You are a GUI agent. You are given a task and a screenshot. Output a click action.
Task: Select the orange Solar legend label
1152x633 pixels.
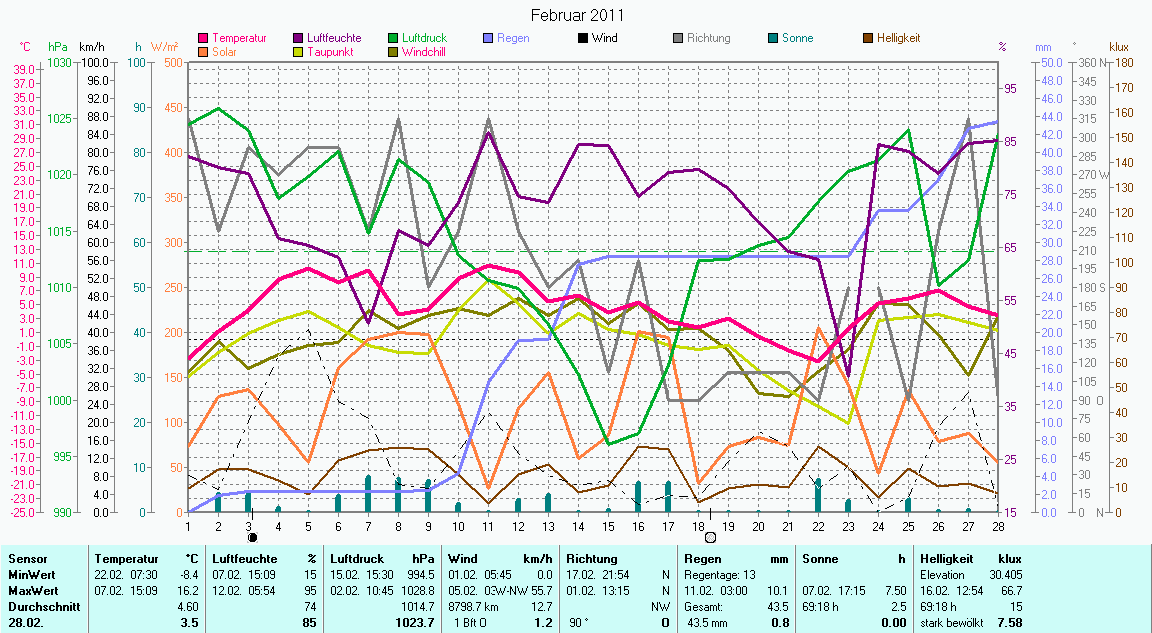224,52
